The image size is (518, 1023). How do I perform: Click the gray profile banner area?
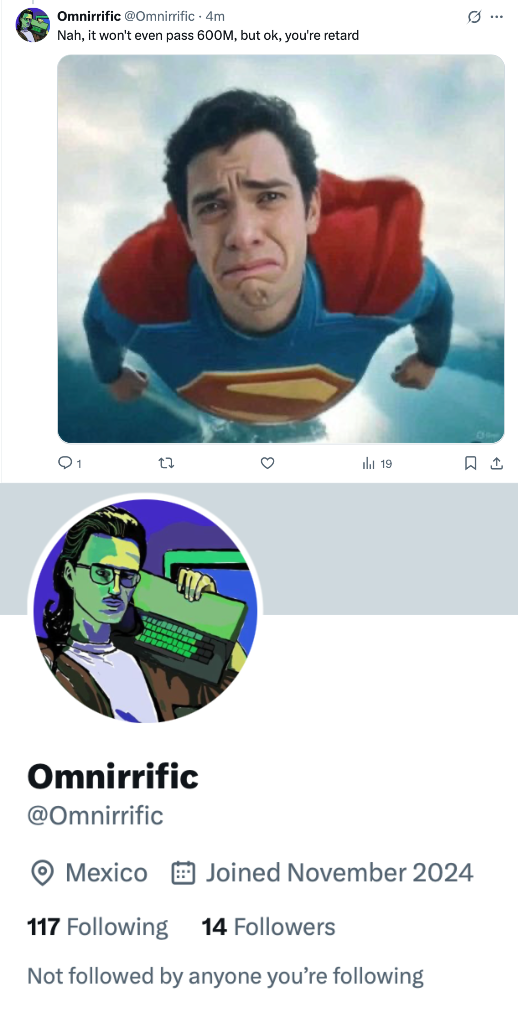389,549
